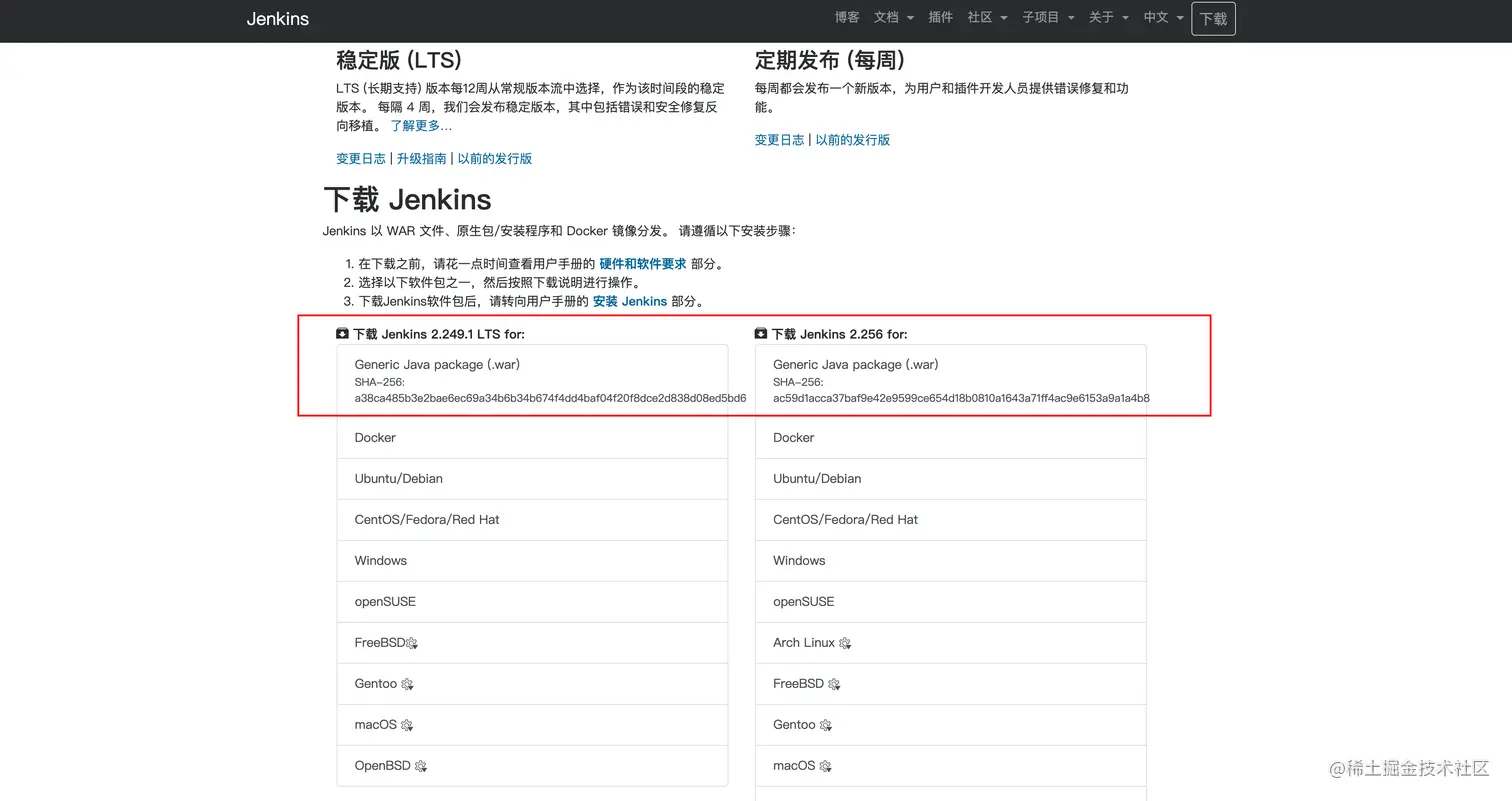Select Windows under weekly column
This screenshot has height=801, width=1512.
tap(950, 561)
